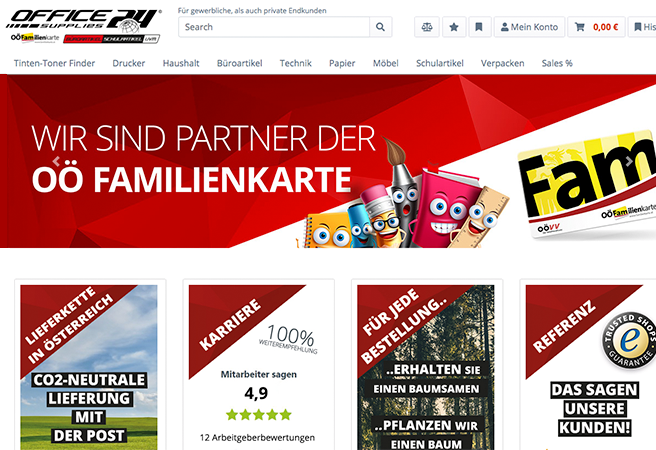Click the red Büroartikel Schulartikel badge
The height and width of the screenshot is (450, 656).
click(112, 39)
